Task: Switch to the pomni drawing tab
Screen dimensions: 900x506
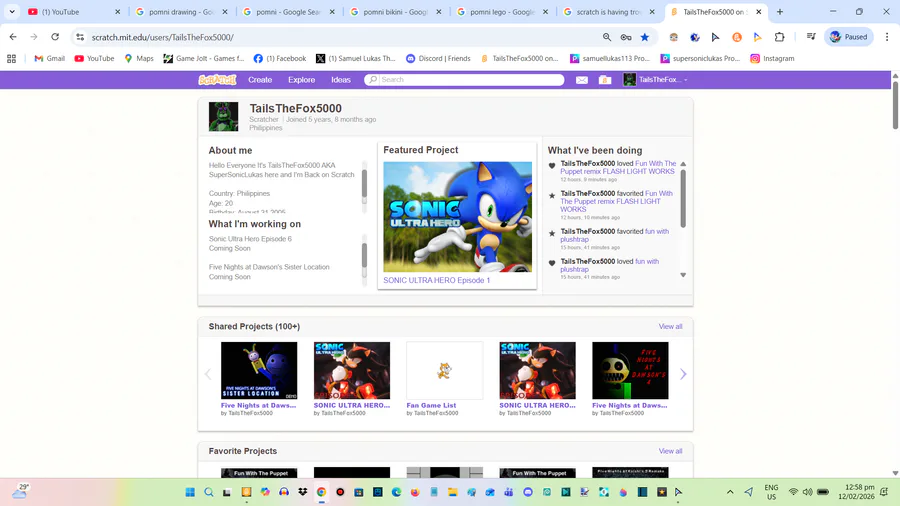Action: 180,11
